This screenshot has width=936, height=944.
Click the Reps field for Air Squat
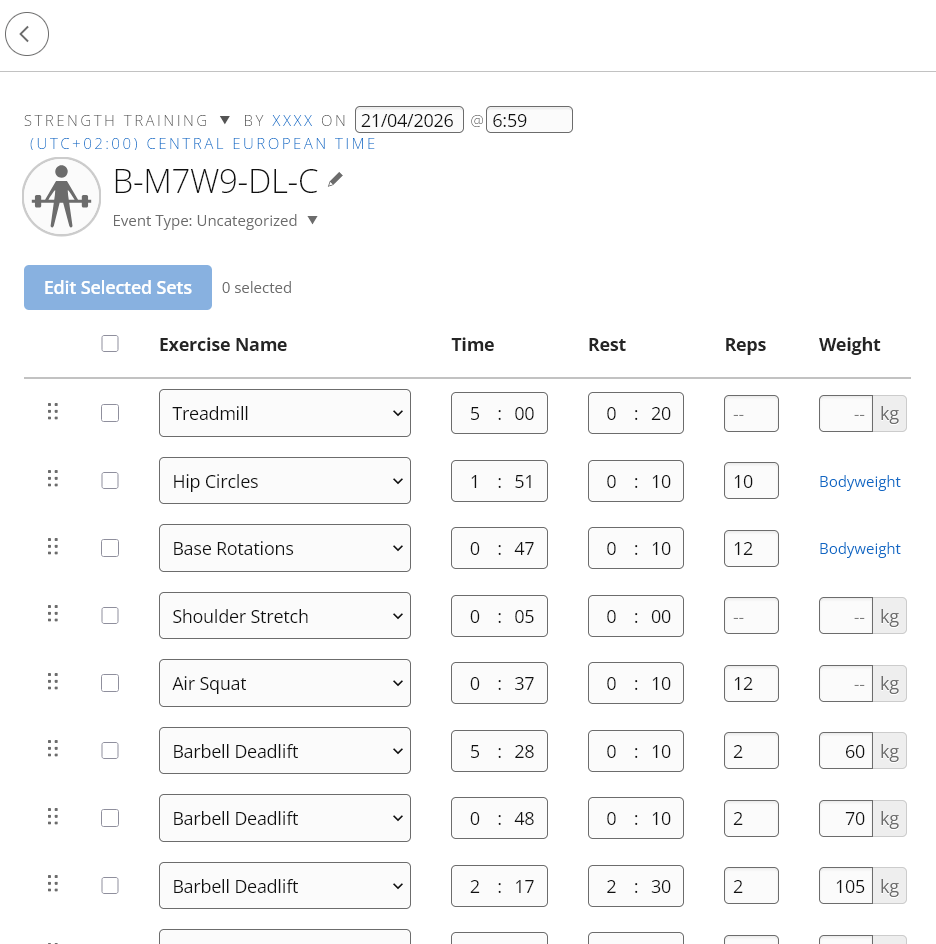pyautogui.click(x=751, y=683)
